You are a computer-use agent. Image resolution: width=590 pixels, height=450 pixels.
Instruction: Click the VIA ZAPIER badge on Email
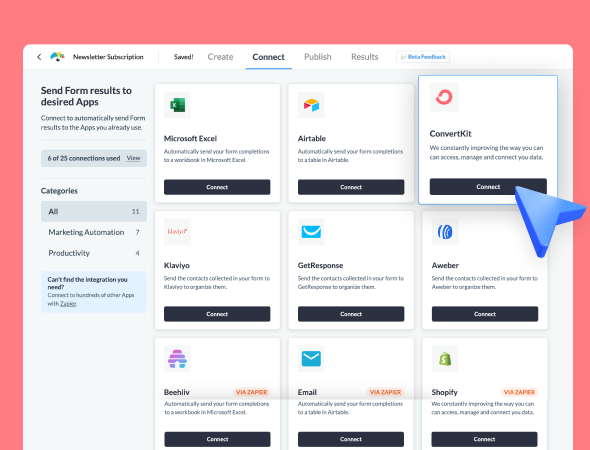(x=385, y=392)
